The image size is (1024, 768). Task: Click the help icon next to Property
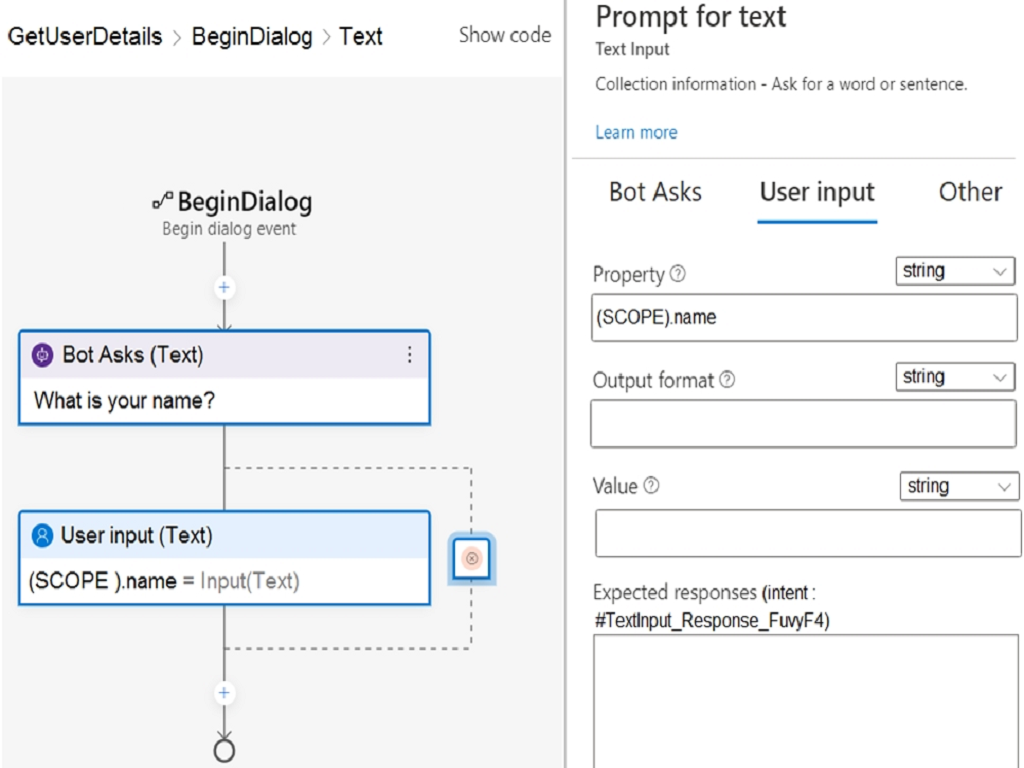(678, 274)
